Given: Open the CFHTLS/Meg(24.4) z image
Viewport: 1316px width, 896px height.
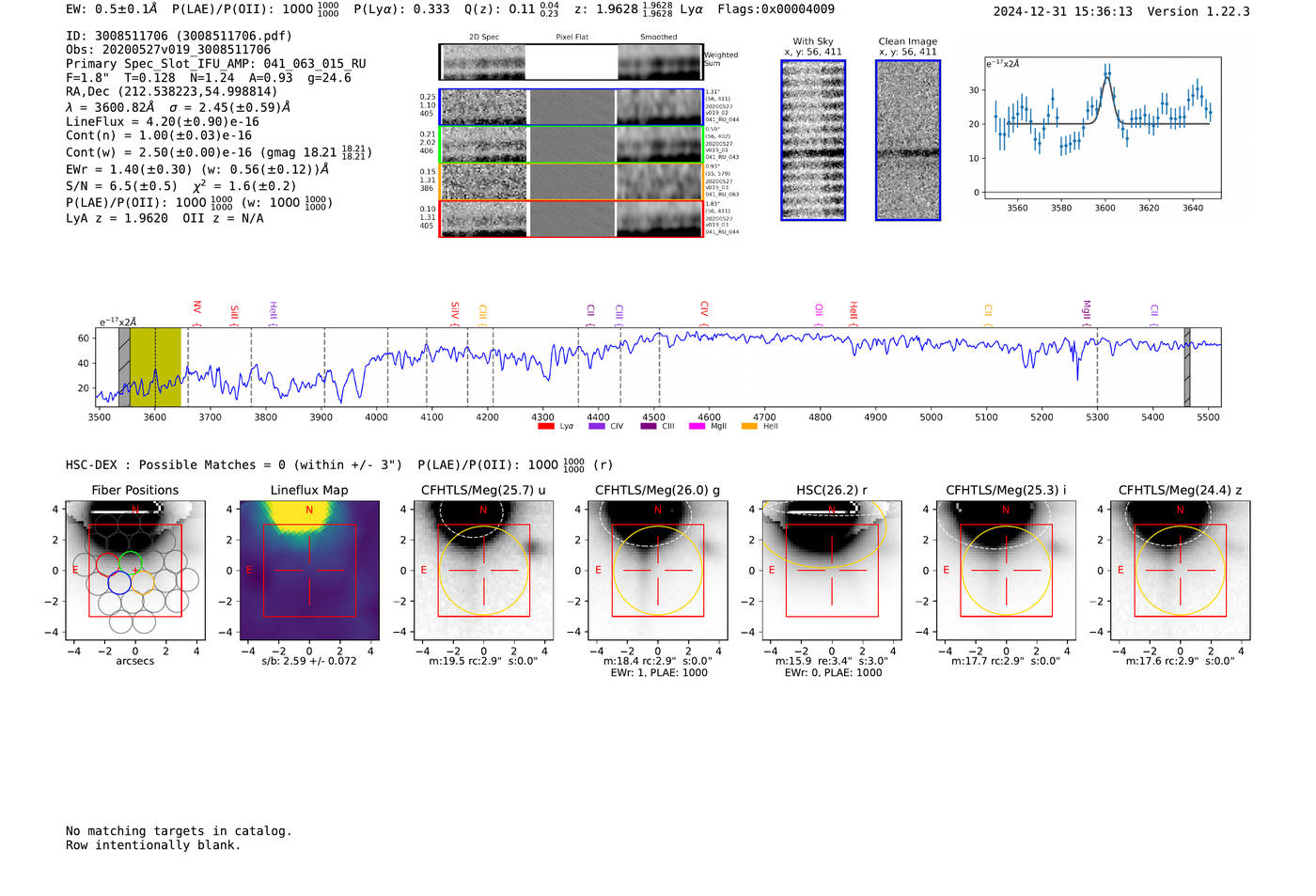Looking at the screenshot, I should click(x=1181, y=571).
